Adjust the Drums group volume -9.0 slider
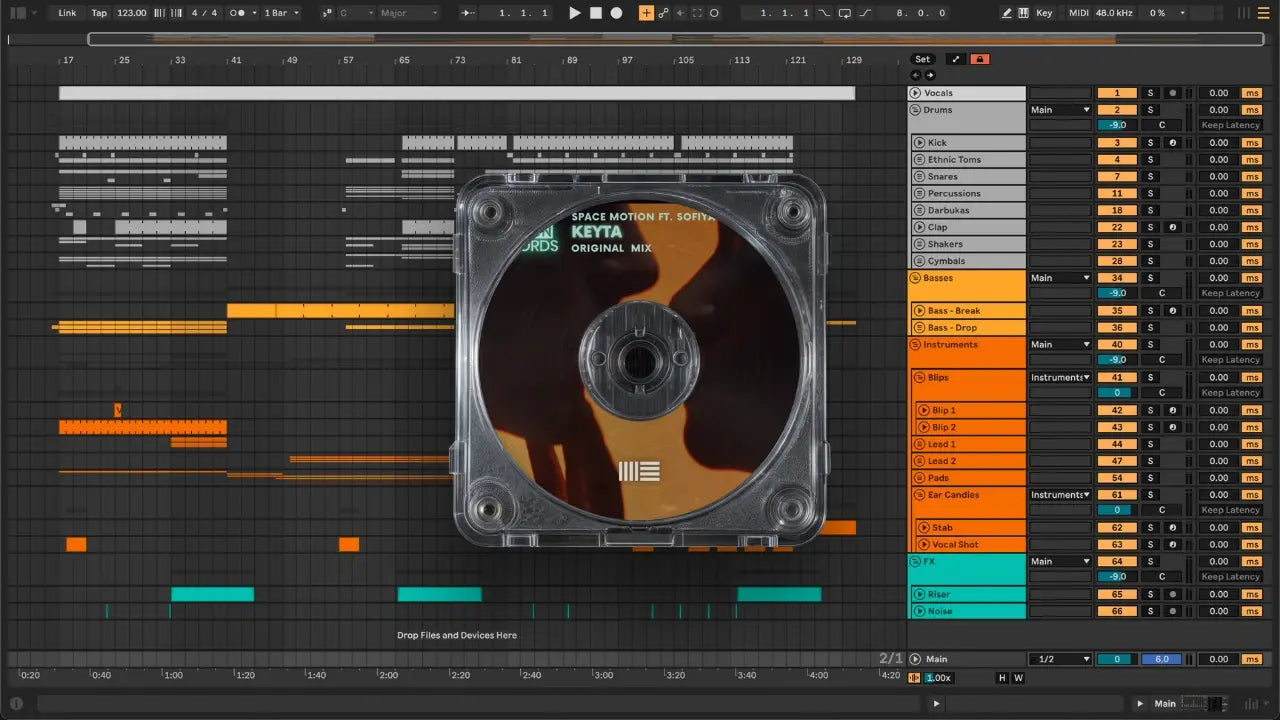This screenshot has width=1280, height=720. [x=1117, y=125]
